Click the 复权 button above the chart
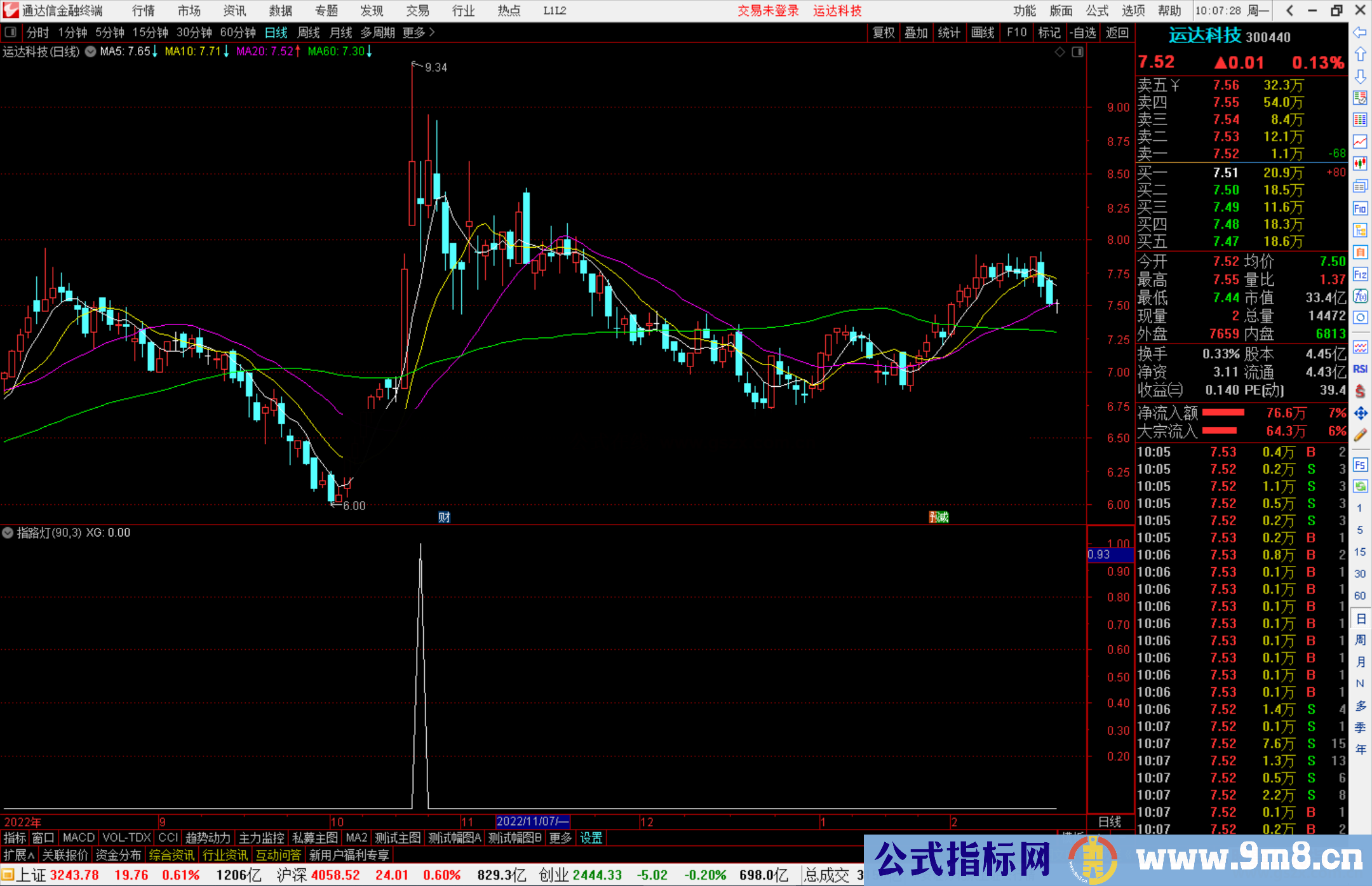 pos(884,32)
